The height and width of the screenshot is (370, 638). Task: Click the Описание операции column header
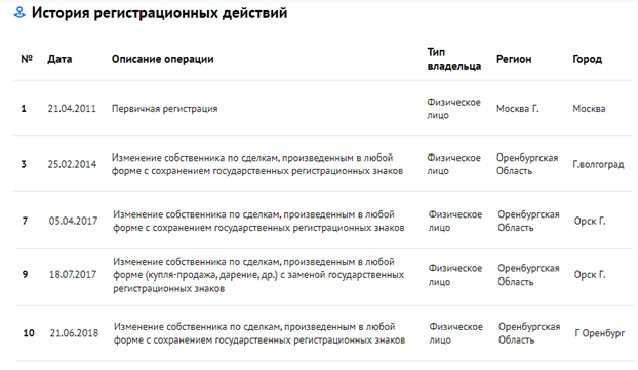point(162,59)
